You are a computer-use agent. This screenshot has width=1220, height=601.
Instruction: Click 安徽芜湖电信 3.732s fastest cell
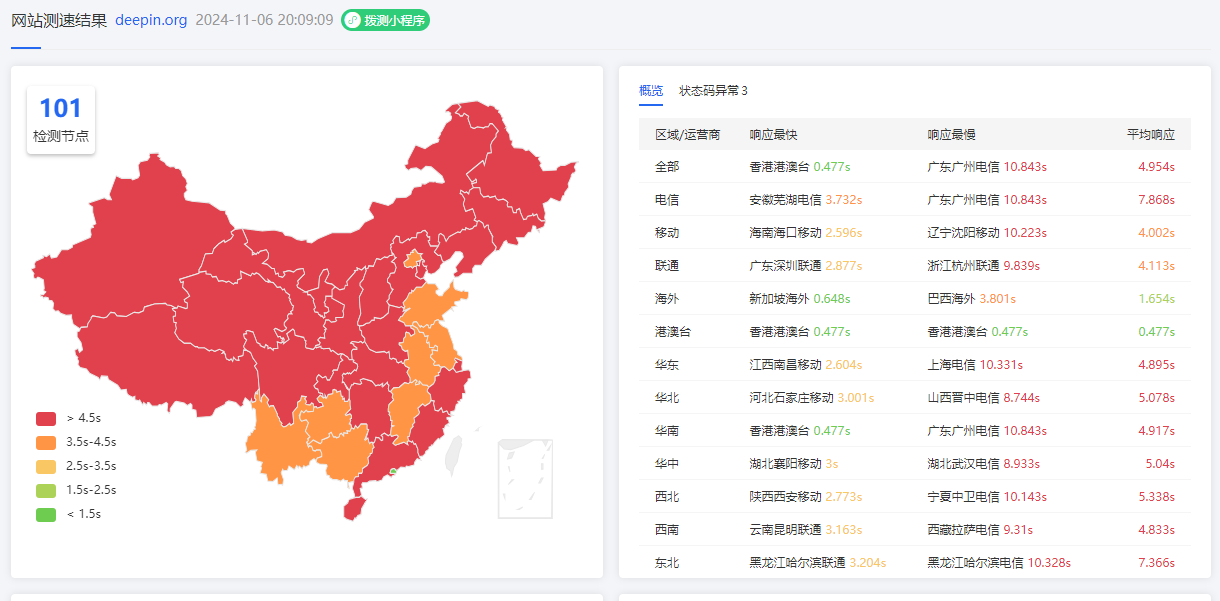(x=806, y=200)
